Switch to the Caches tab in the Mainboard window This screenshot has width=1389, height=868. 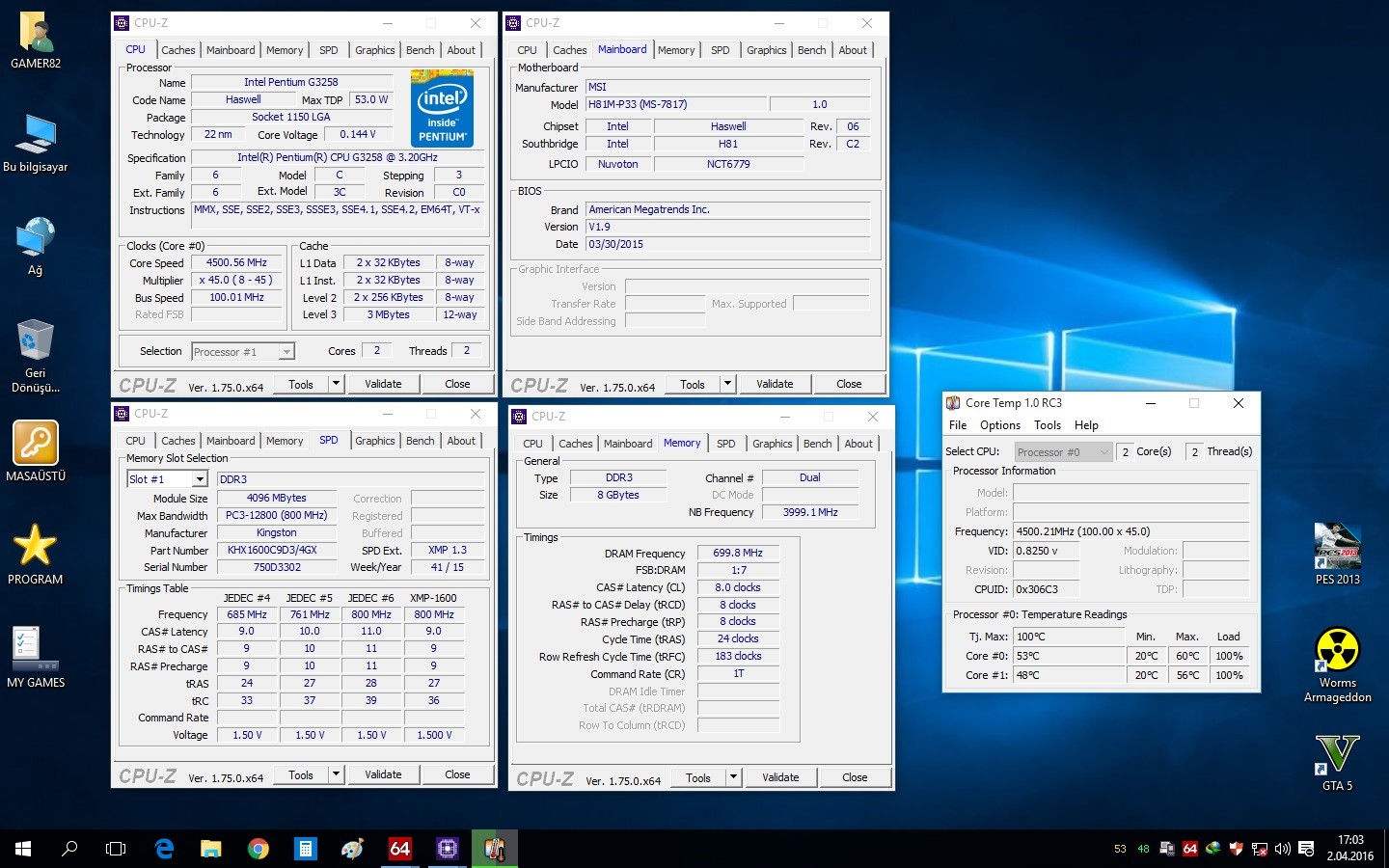569,50
